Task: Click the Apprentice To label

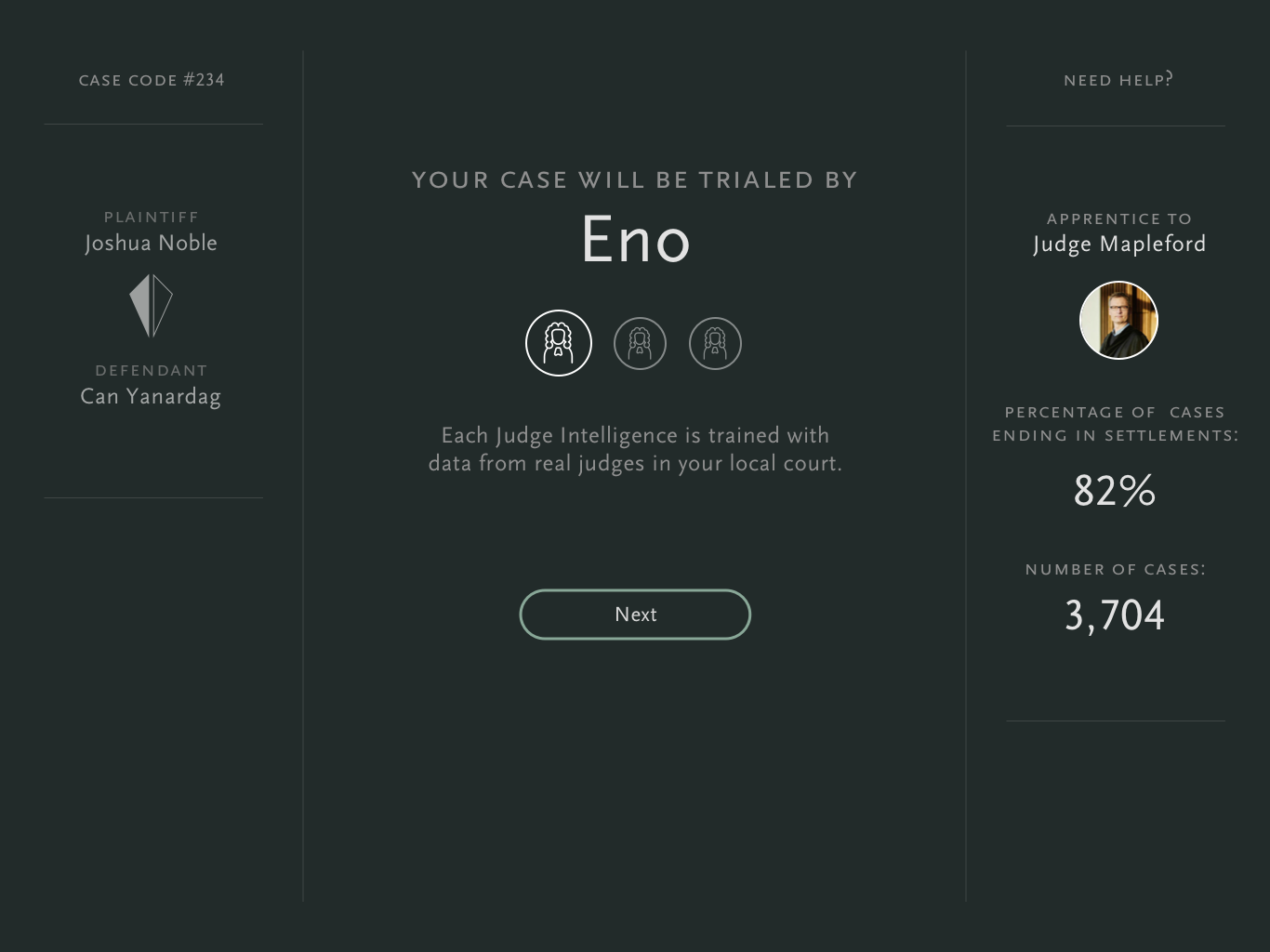Action: coord(1119,219)
